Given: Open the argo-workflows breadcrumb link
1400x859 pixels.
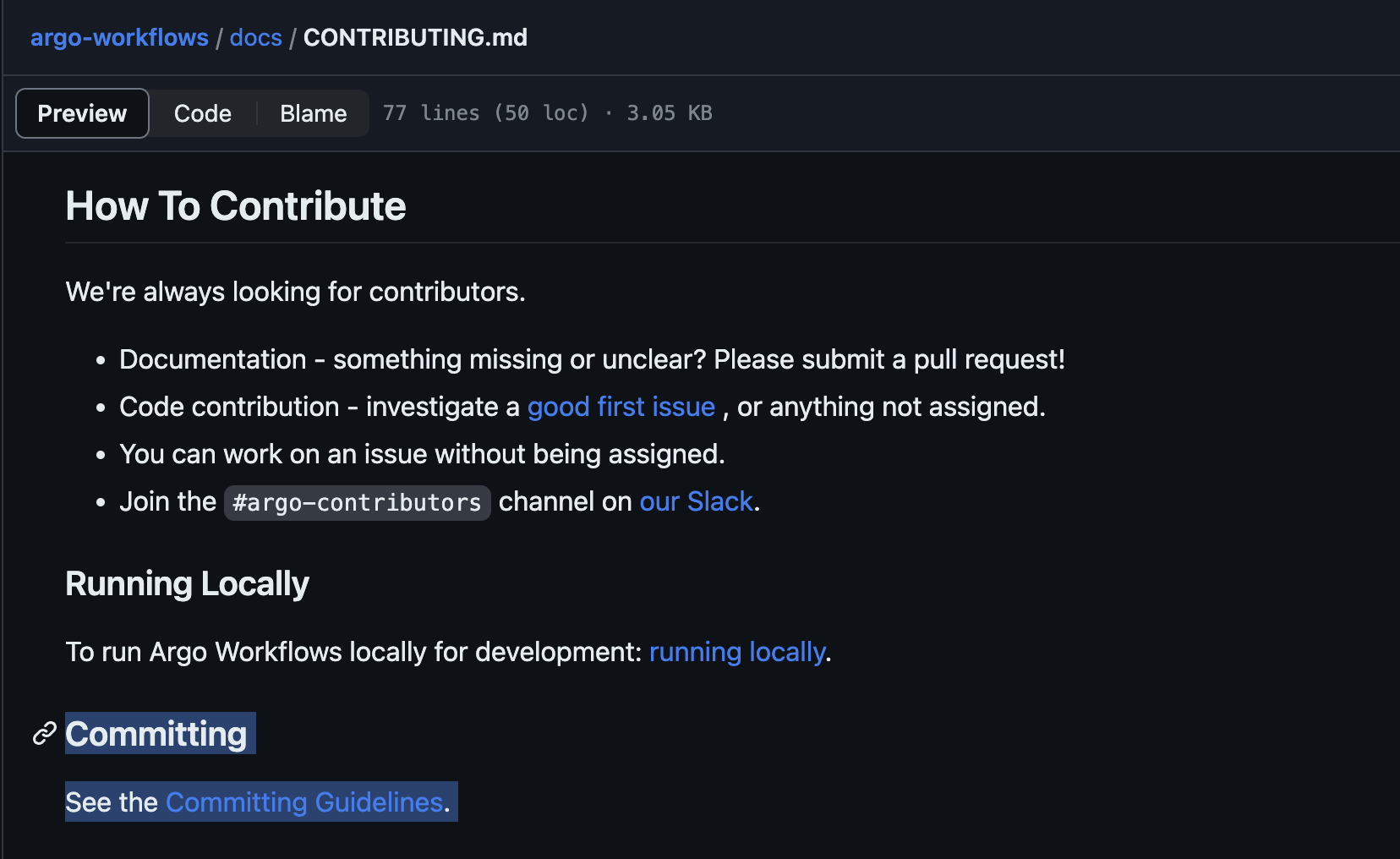Looking at the screenshot, I should pyautogui.click(x=119, y=38).
